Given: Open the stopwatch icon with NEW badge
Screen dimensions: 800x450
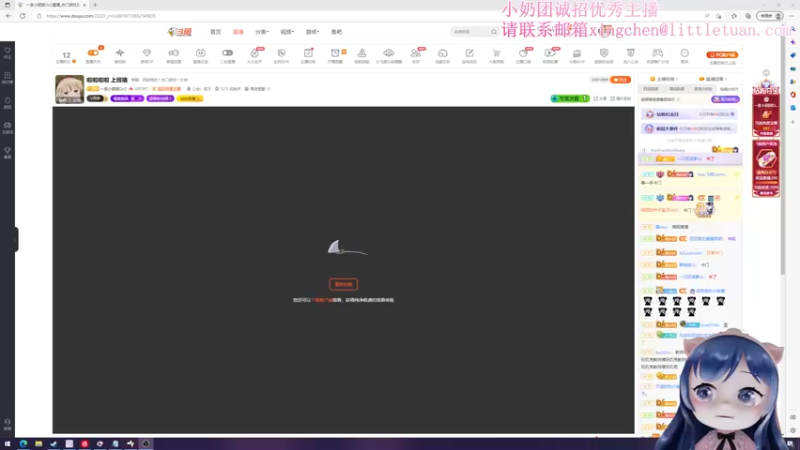Looking at the screenshot, I should (254, 53).
